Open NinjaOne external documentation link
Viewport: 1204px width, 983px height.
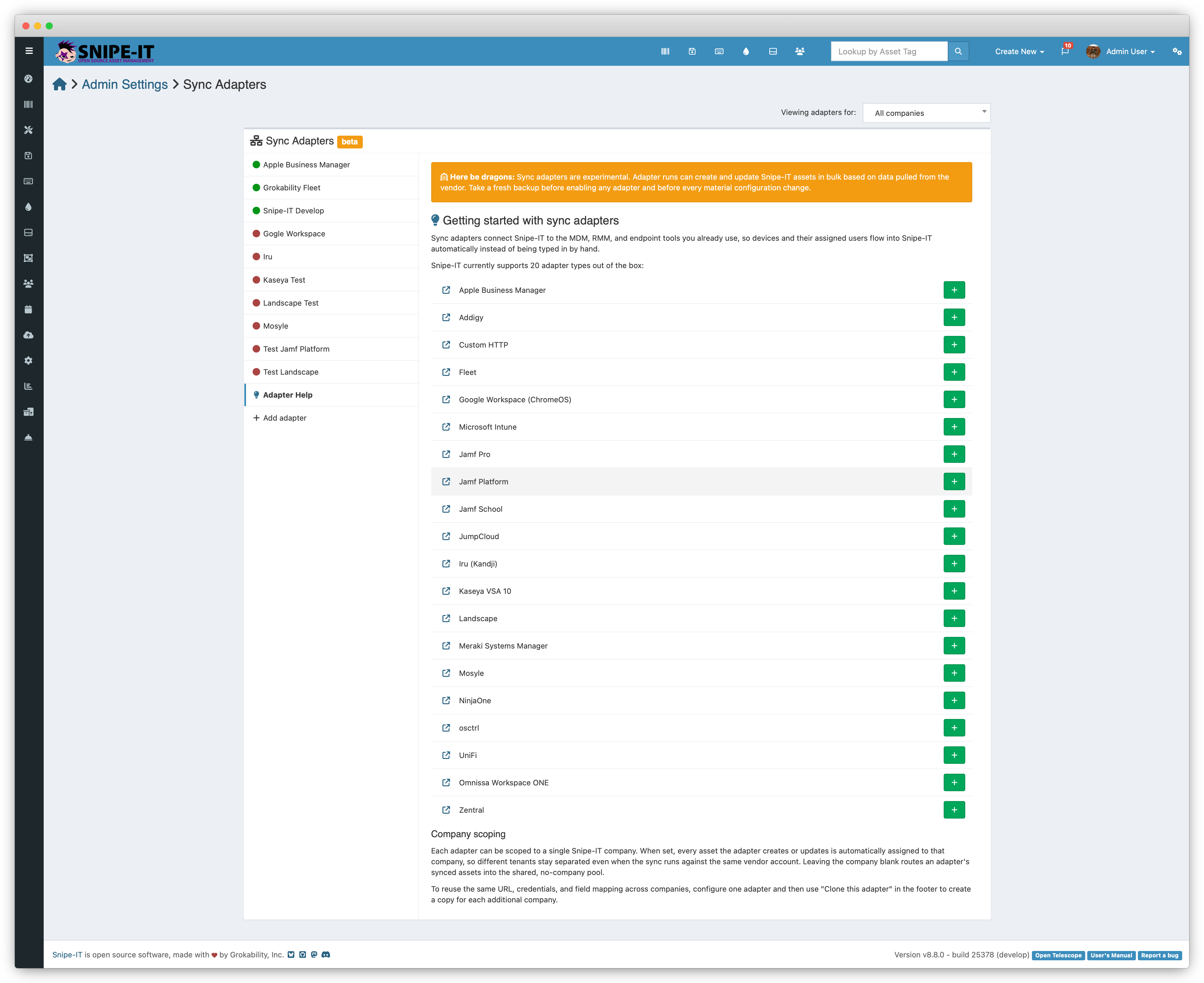pos(446,700)
